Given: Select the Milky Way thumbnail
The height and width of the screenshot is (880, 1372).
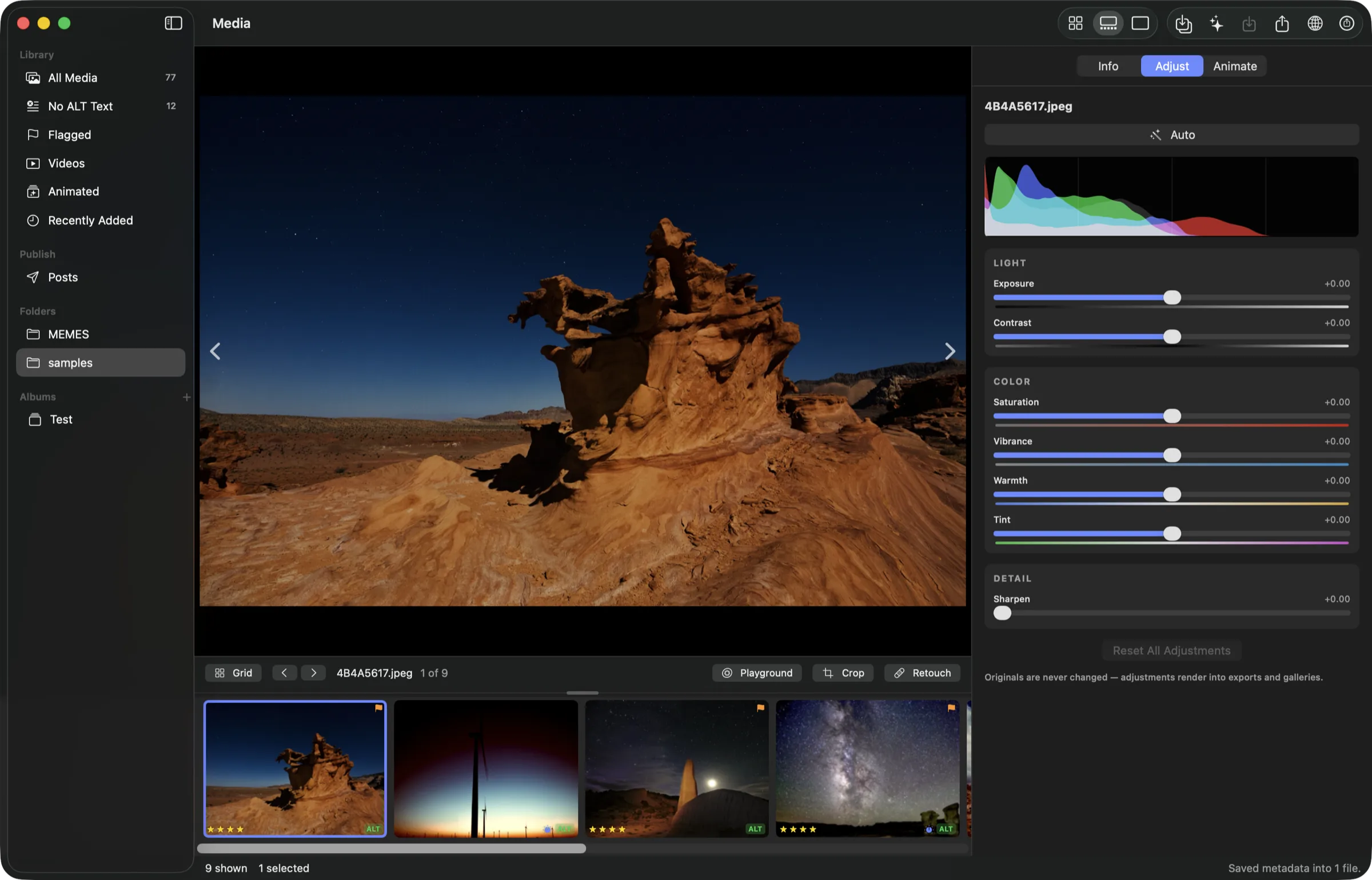Looking at the screenshot, I should [x=867, y=769].
